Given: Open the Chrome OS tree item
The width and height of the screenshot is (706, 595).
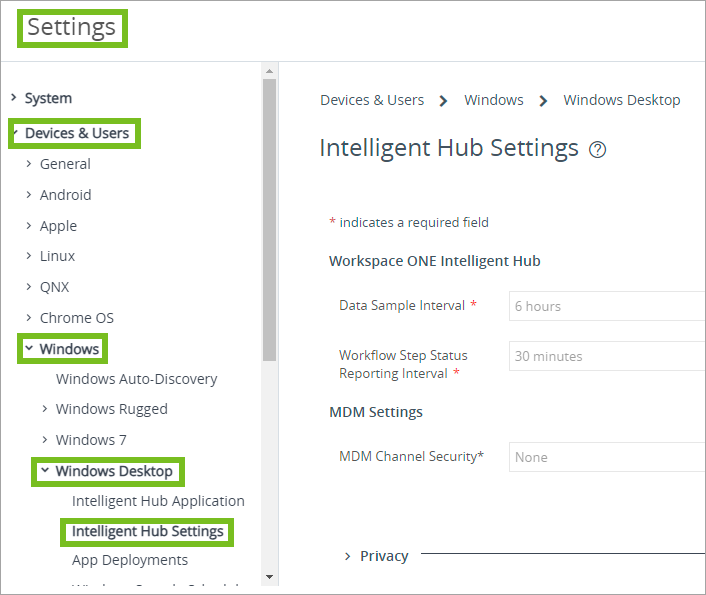Looking at the screenshot, I should click(x=77, y=318).
